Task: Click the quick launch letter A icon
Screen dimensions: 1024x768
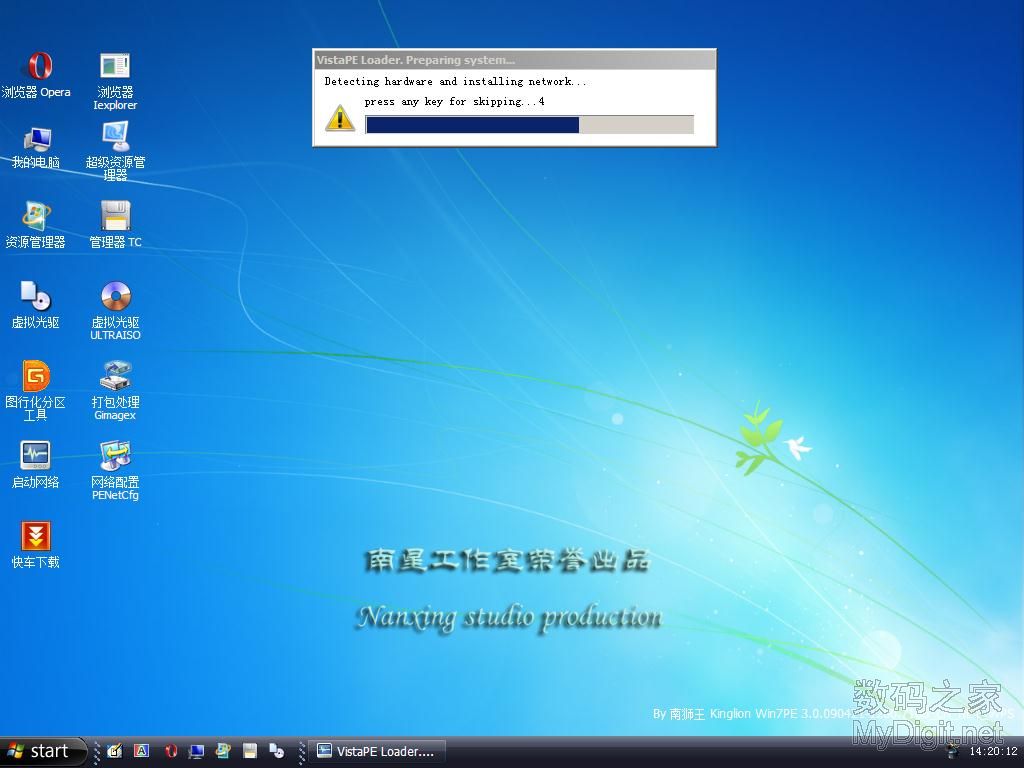Action: (x=142, y=752)
